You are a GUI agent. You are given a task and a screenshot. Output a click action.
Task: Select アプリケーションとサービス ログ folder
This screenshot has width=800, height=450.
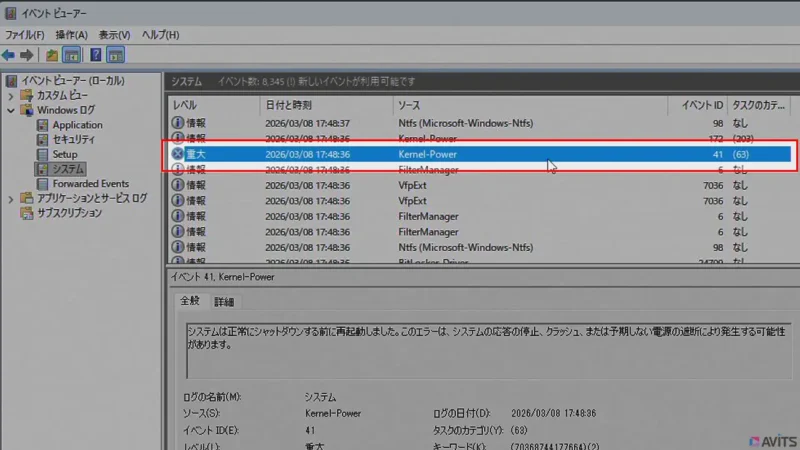point(92,198)
